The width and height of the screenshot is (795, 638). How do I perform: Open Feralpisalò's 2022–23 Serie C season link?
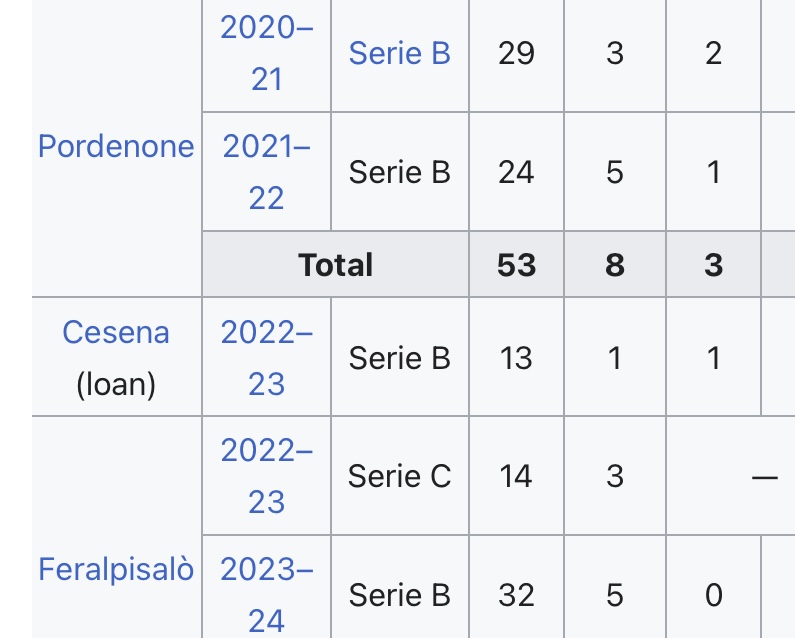pos(267,476)
